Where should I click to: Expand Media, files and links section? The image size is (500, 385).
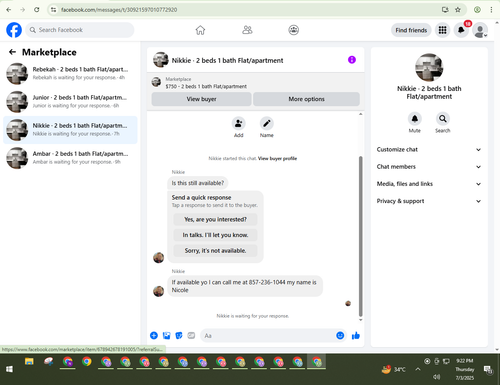coord(429,184)
